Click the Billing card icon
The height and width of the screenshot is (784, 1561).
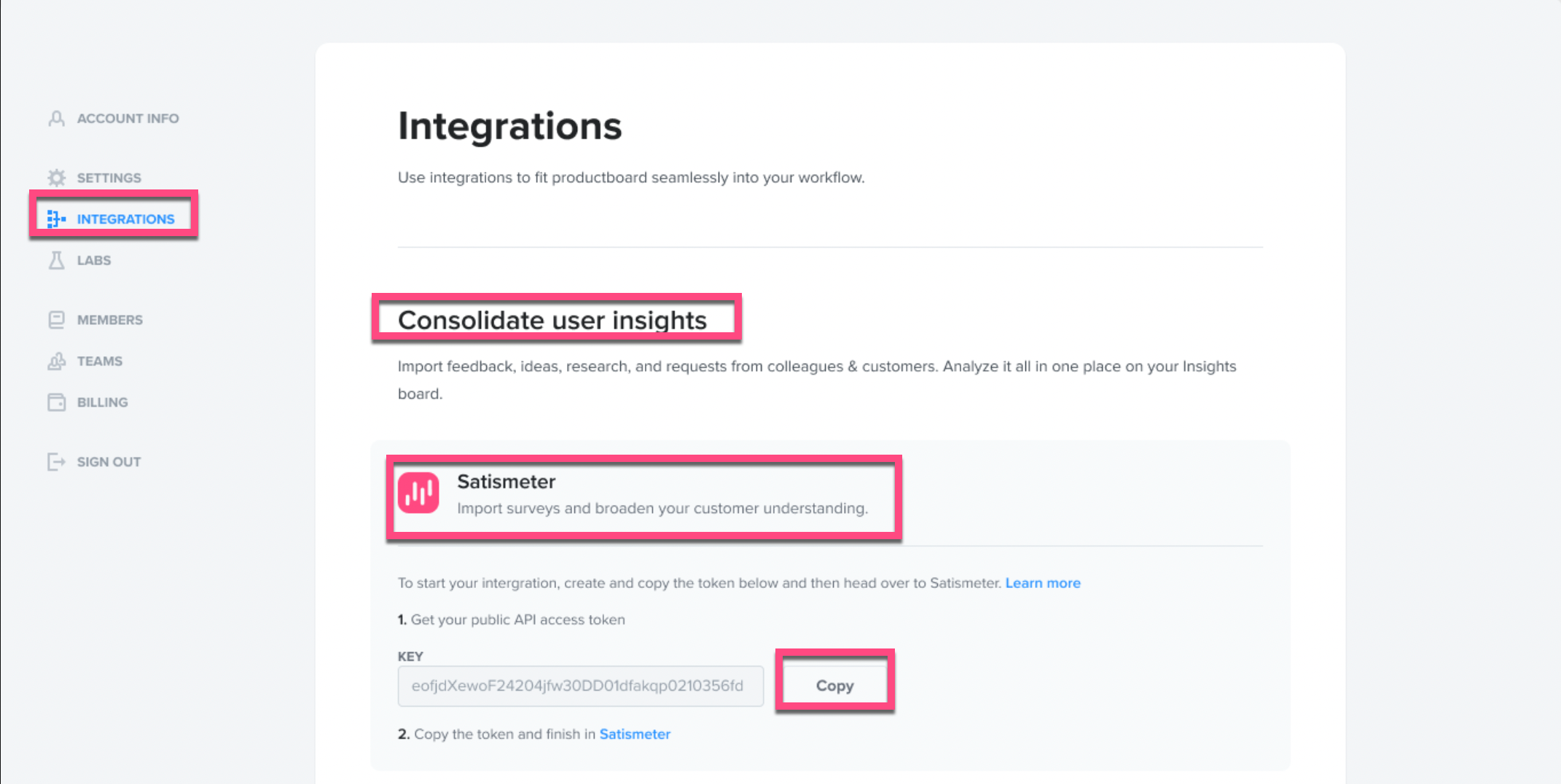point(56,401)
